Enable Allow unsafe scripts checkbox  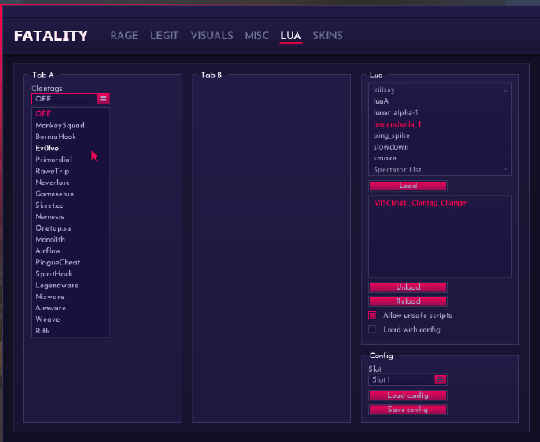point(372,315)
